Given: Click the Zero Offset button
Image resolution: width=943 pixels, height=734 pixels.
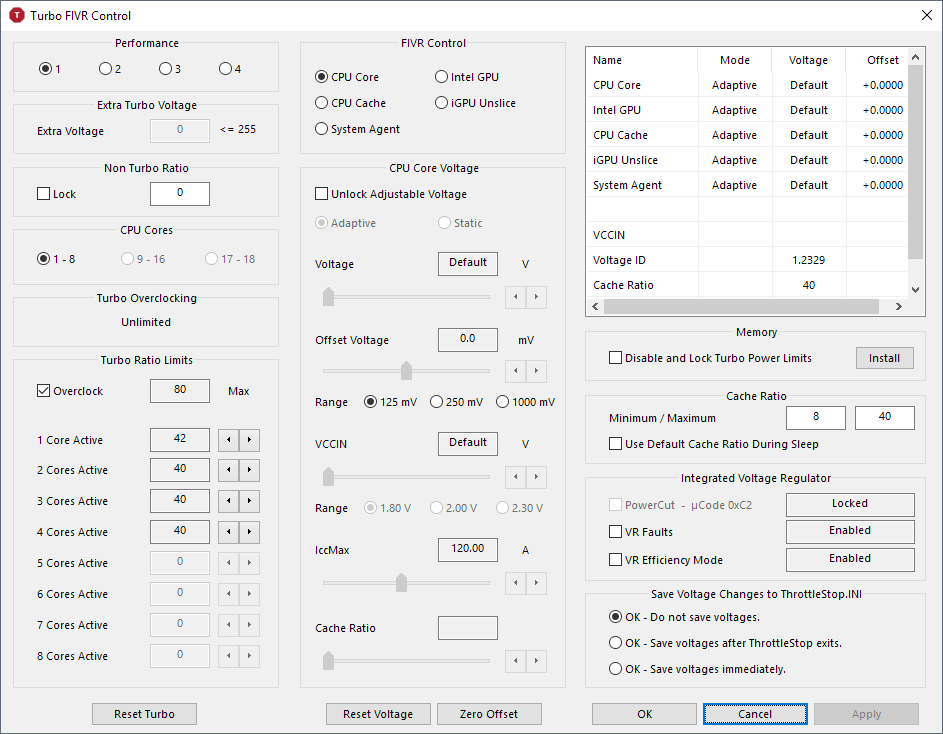Looking at the screenshot, I should tap(489, 714).
